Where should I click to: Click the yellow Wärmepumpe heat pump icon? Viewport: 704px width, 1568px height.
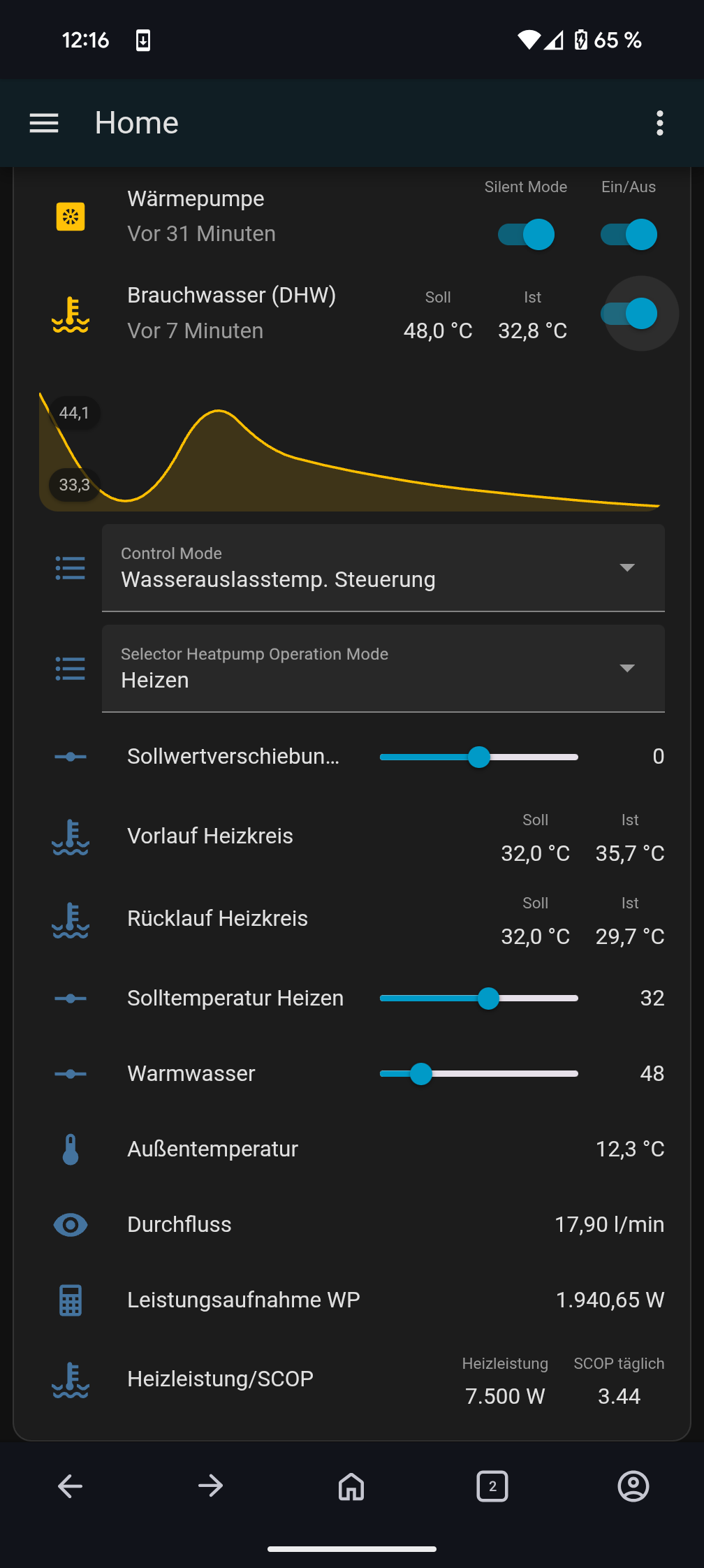(x=71, y=217)
